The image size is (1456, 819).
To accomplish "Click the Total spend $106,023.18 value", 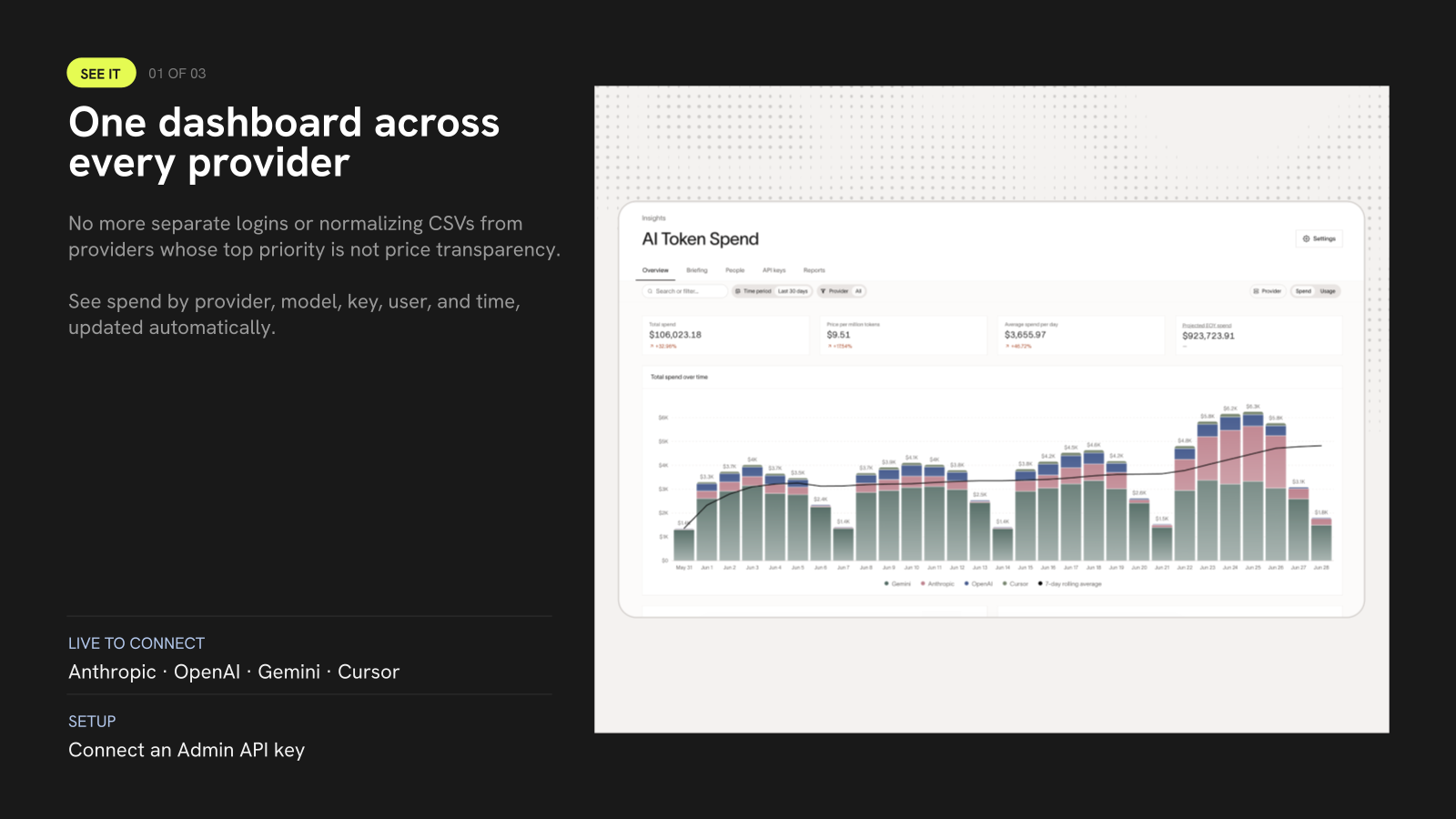I will (x=675, y=335).
